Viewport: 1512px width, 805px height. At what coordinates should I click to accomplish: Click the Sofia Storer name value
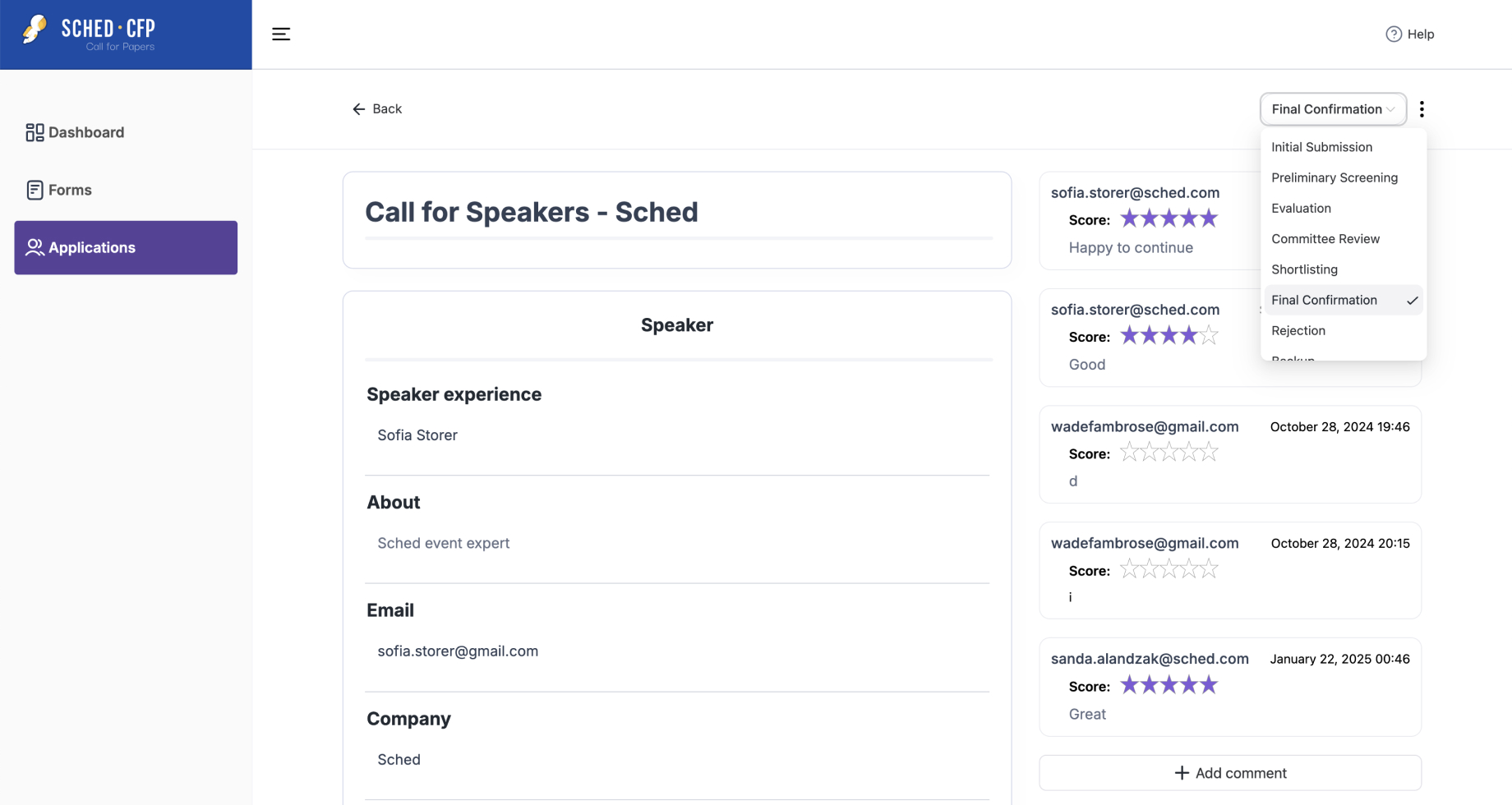pos(417,435)
